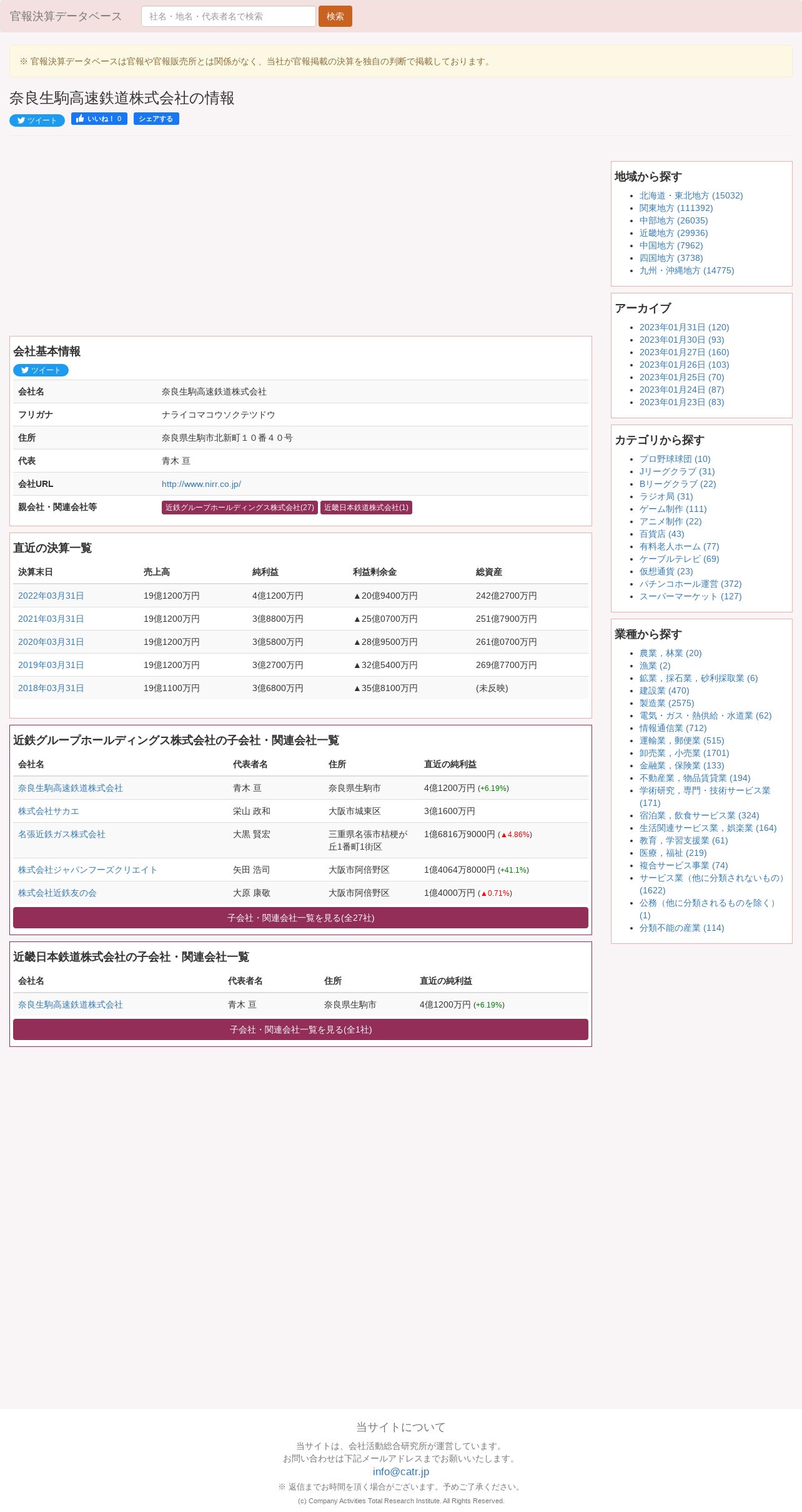The width and height of the screenshot is (802, 1512).
Task: Open 株式会社サカエ company page
Action: click(49, 811)
